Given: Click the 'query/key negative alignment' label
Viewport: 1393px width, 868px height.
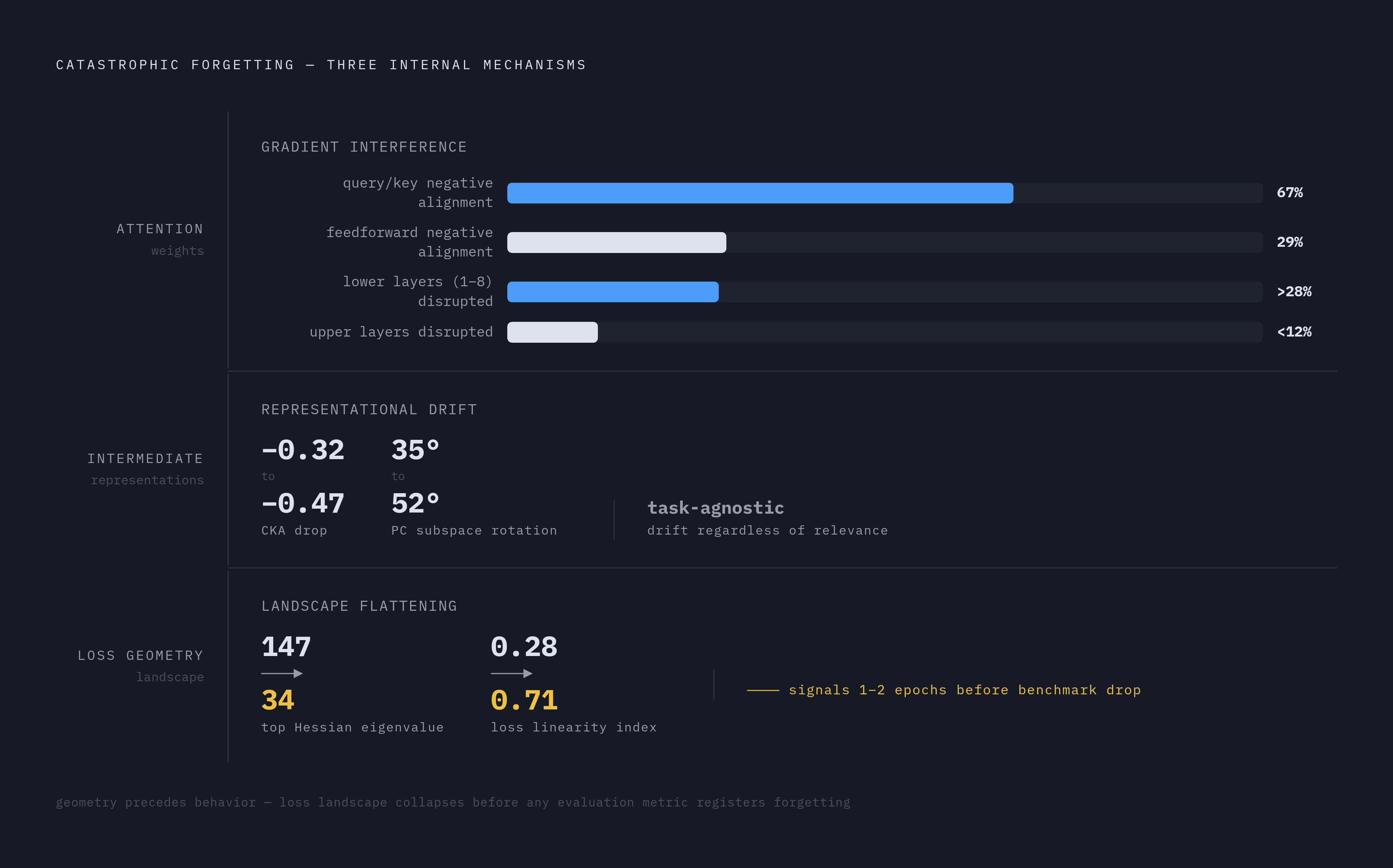Looking at the screenshot, I should [x=418, y=193].
